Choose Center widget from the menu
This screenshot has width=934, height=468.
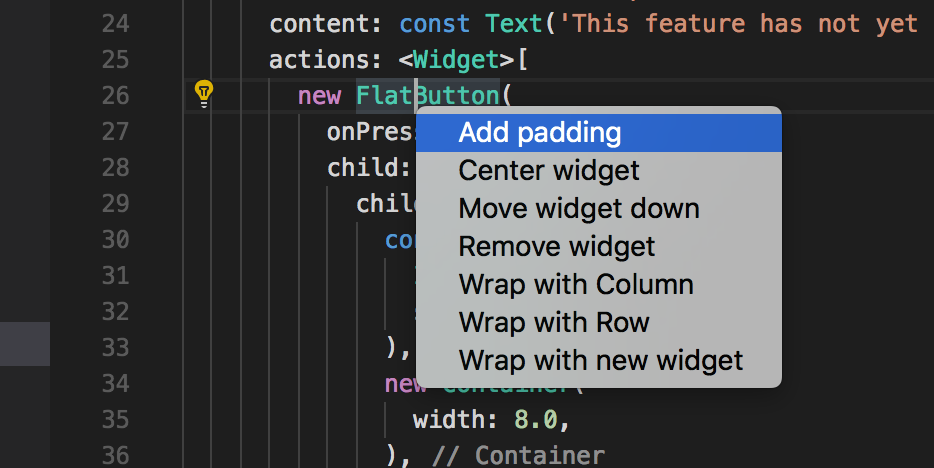pyautogui.click(x=548, y=171)
